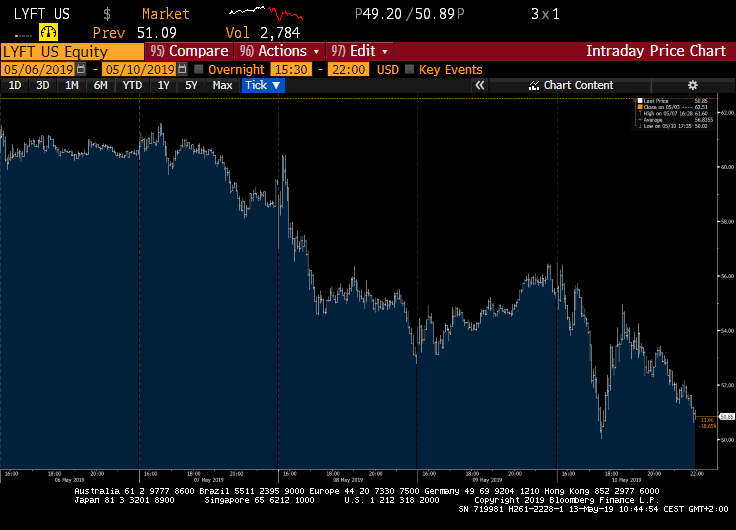
Task: Click the 'Market' label in header
Action: (x=166, y=14)
